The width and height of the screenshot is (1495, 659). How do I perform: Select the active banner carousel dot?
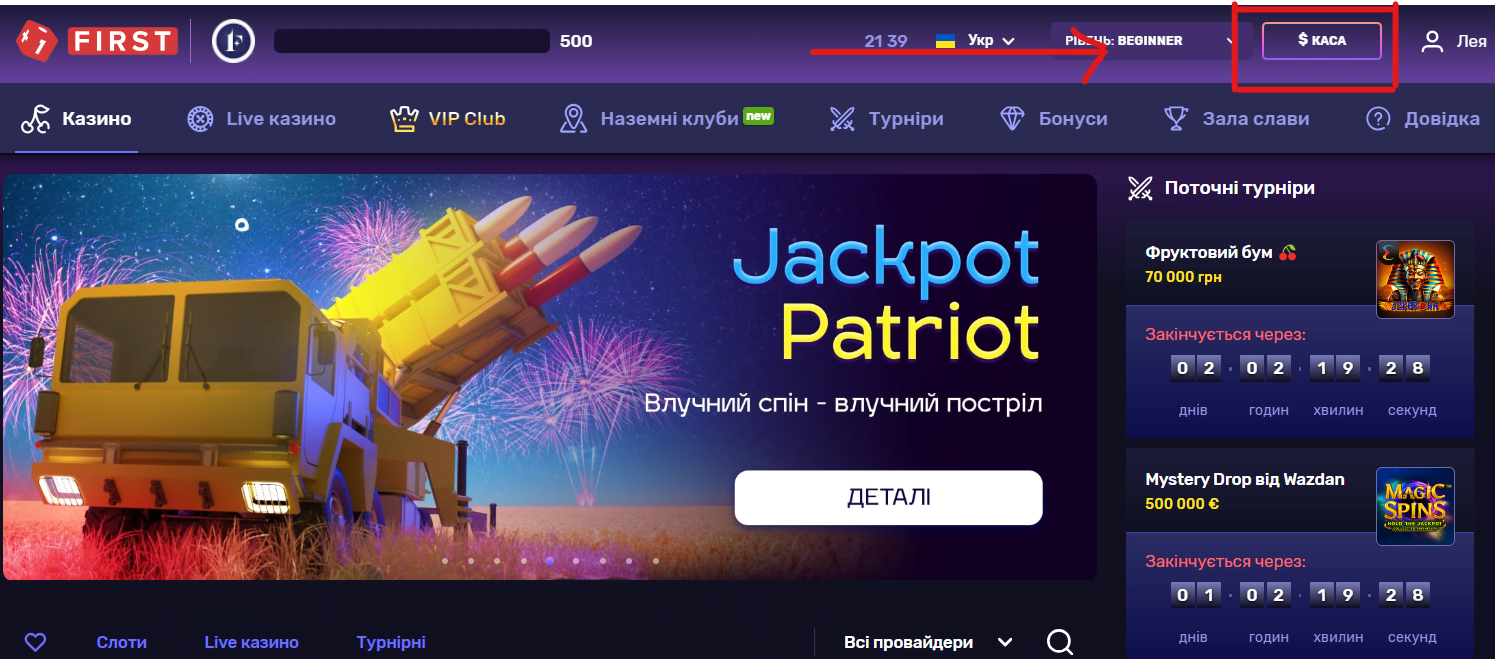pyautogui.click(x=550, y=561)
